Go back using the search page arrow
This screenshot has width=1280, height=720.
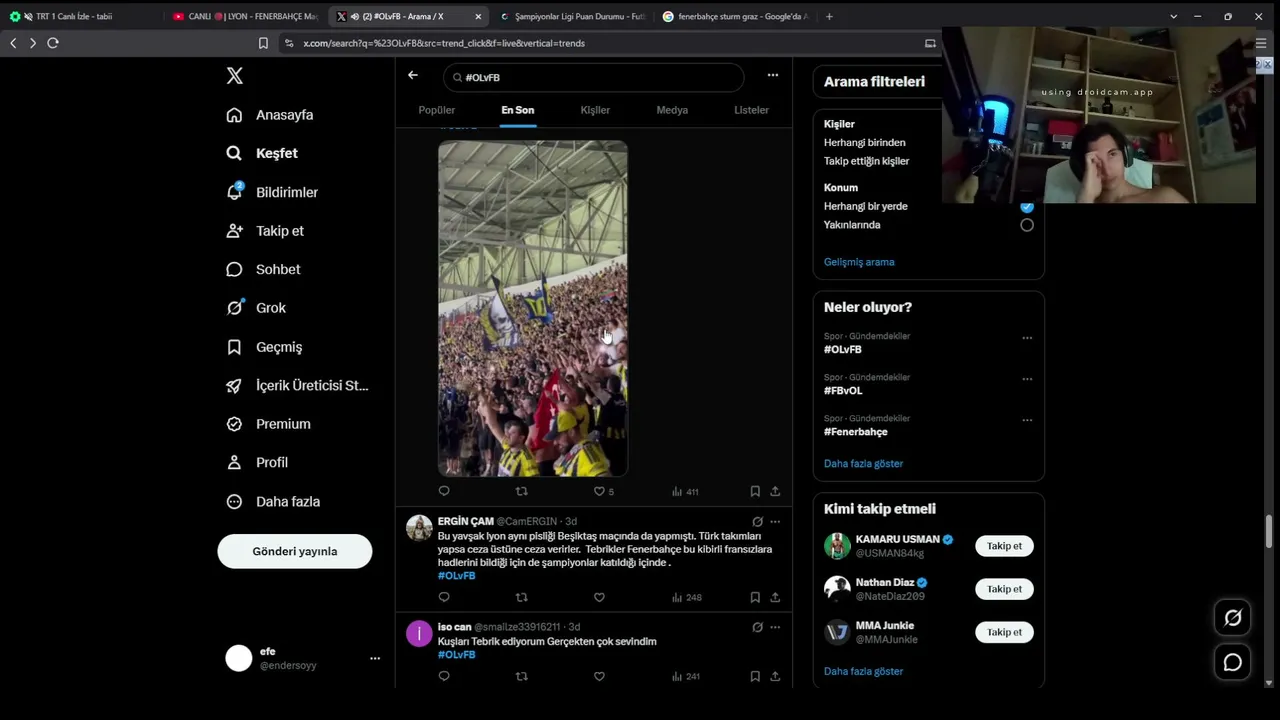[x=413, y=76]
